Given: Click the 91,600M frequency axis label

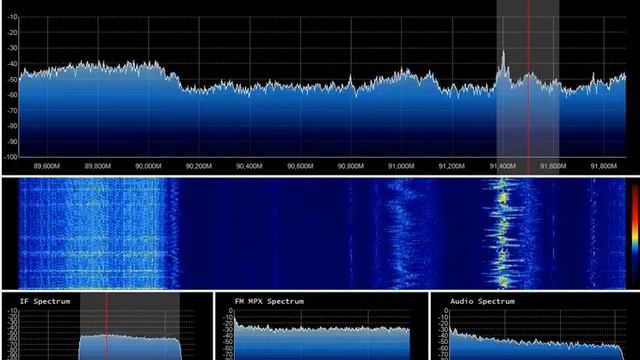Looking at the screenshot, I should click(x=553, y=166).
